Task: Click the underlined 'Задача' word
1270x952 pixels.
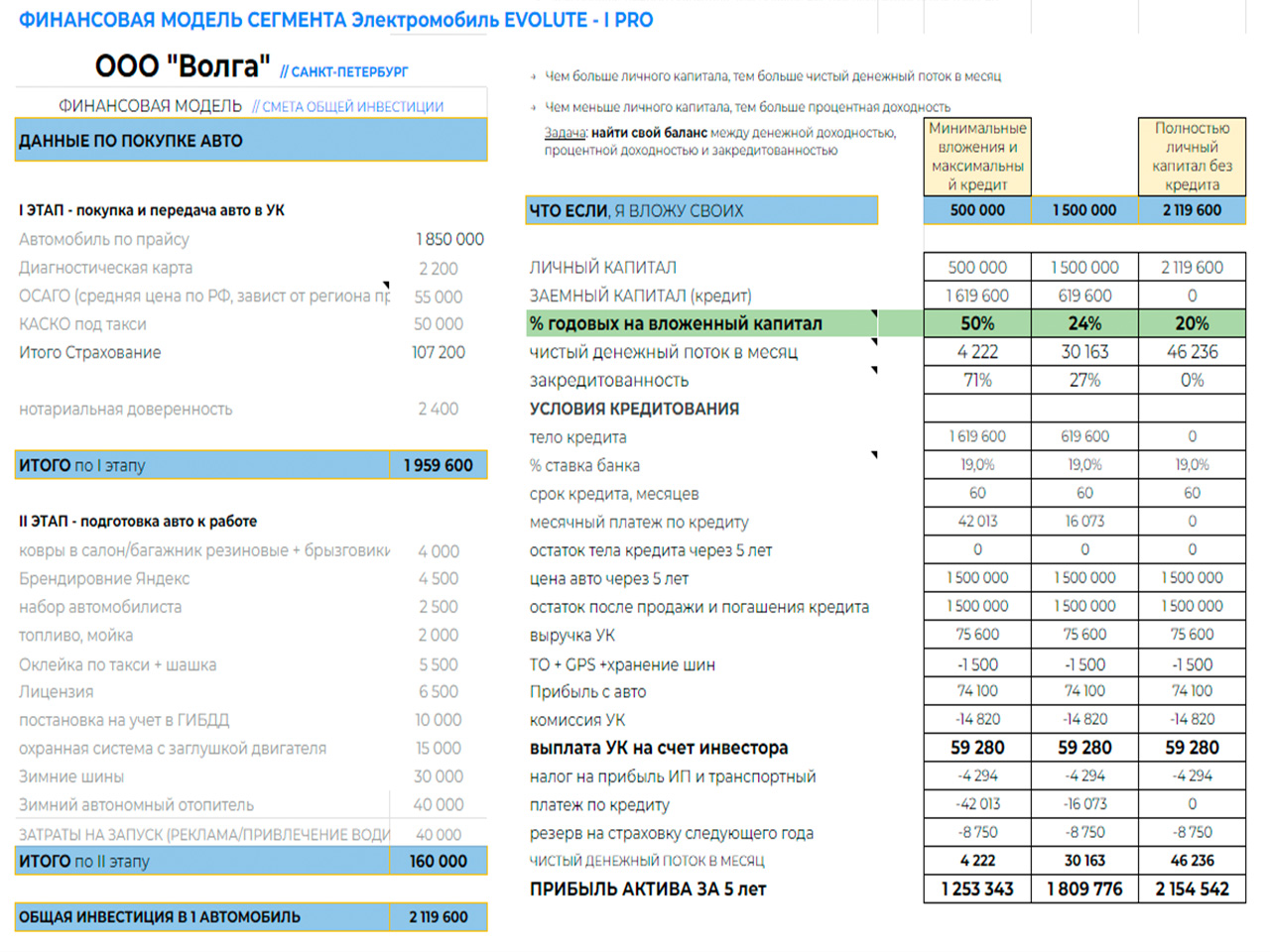Action: point(566,133)
